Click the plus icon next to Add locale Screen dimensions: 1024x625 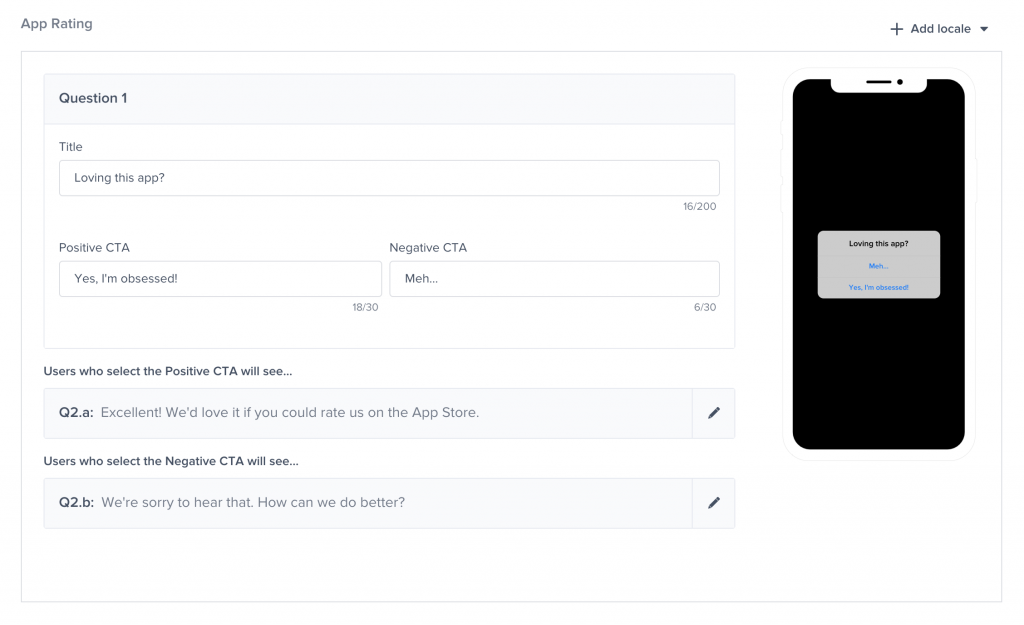896,29
